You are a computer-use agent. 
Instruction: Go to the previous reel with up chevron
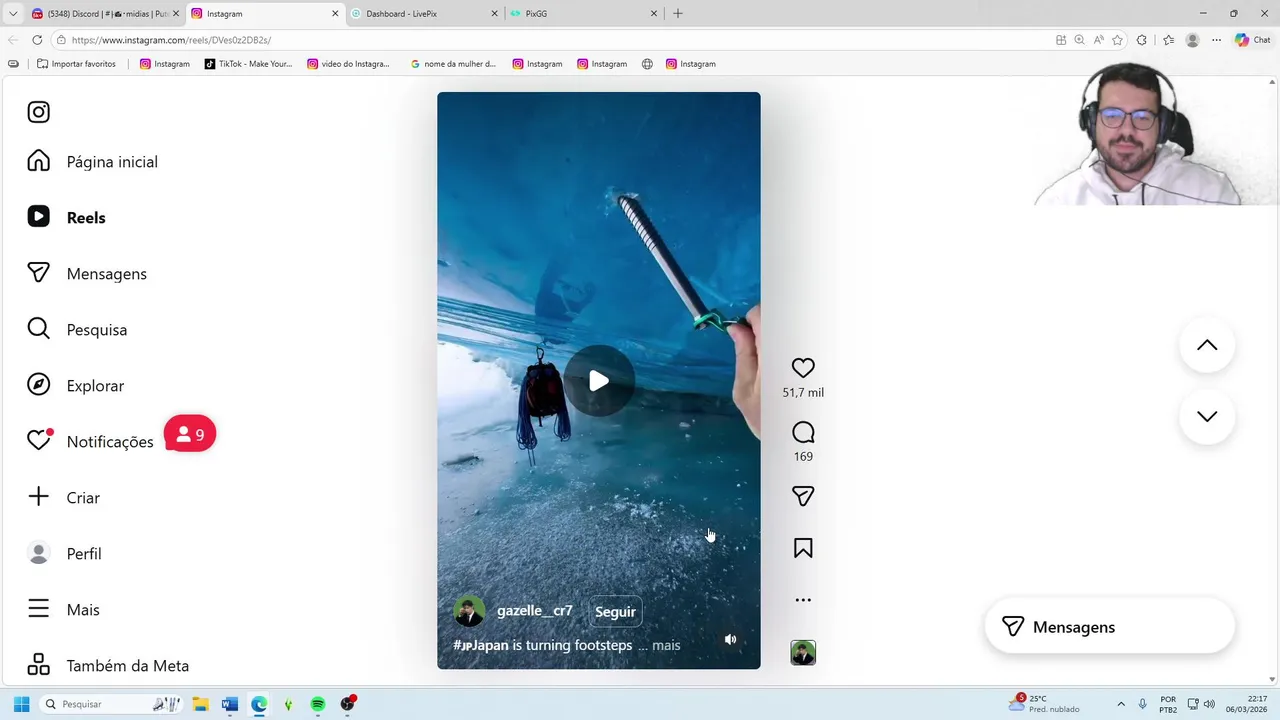[1207, 345]
